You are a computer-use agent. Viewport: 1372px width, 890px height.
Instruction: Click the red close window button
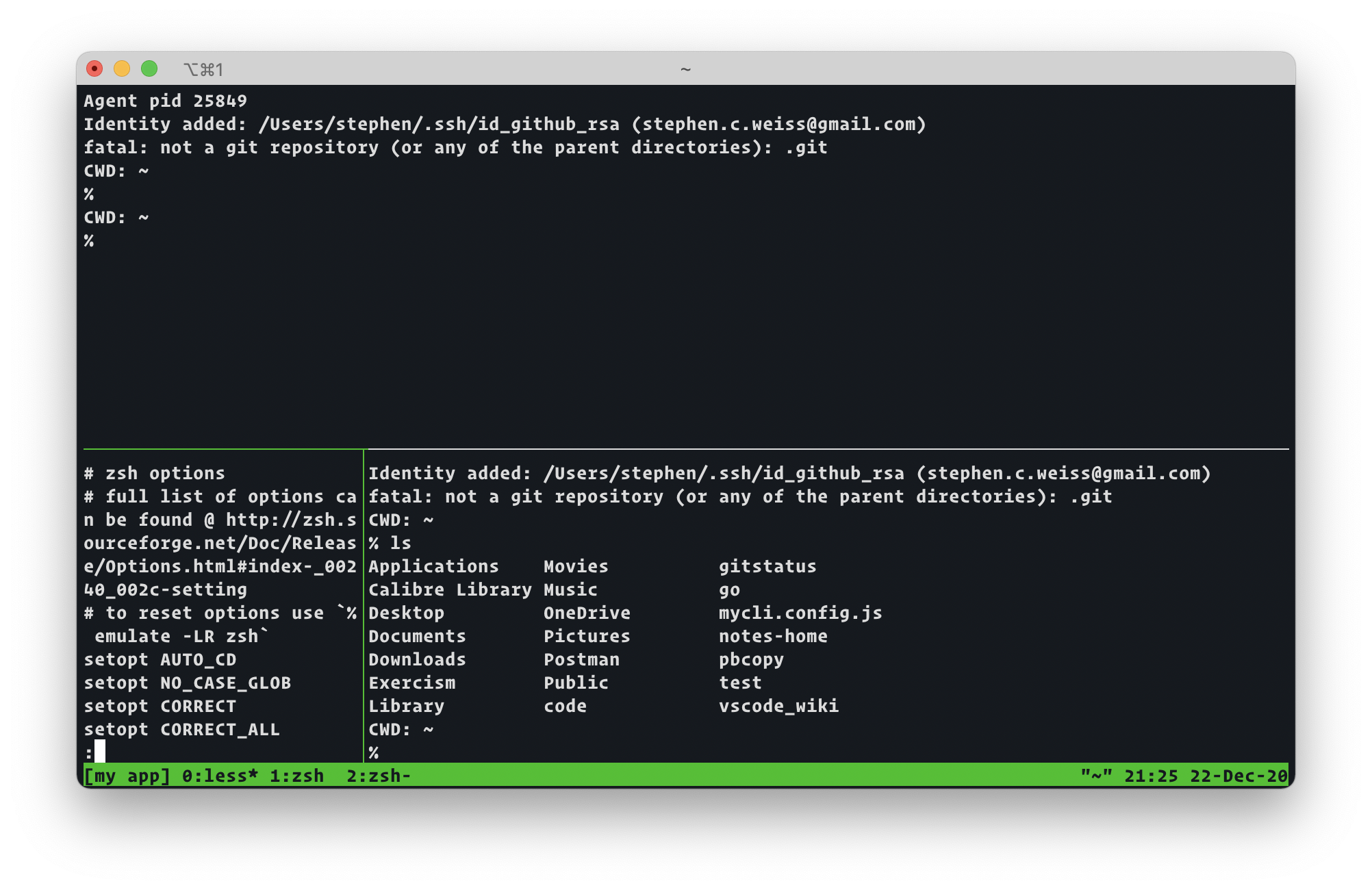pyautogui.click(x=94, y=68)
